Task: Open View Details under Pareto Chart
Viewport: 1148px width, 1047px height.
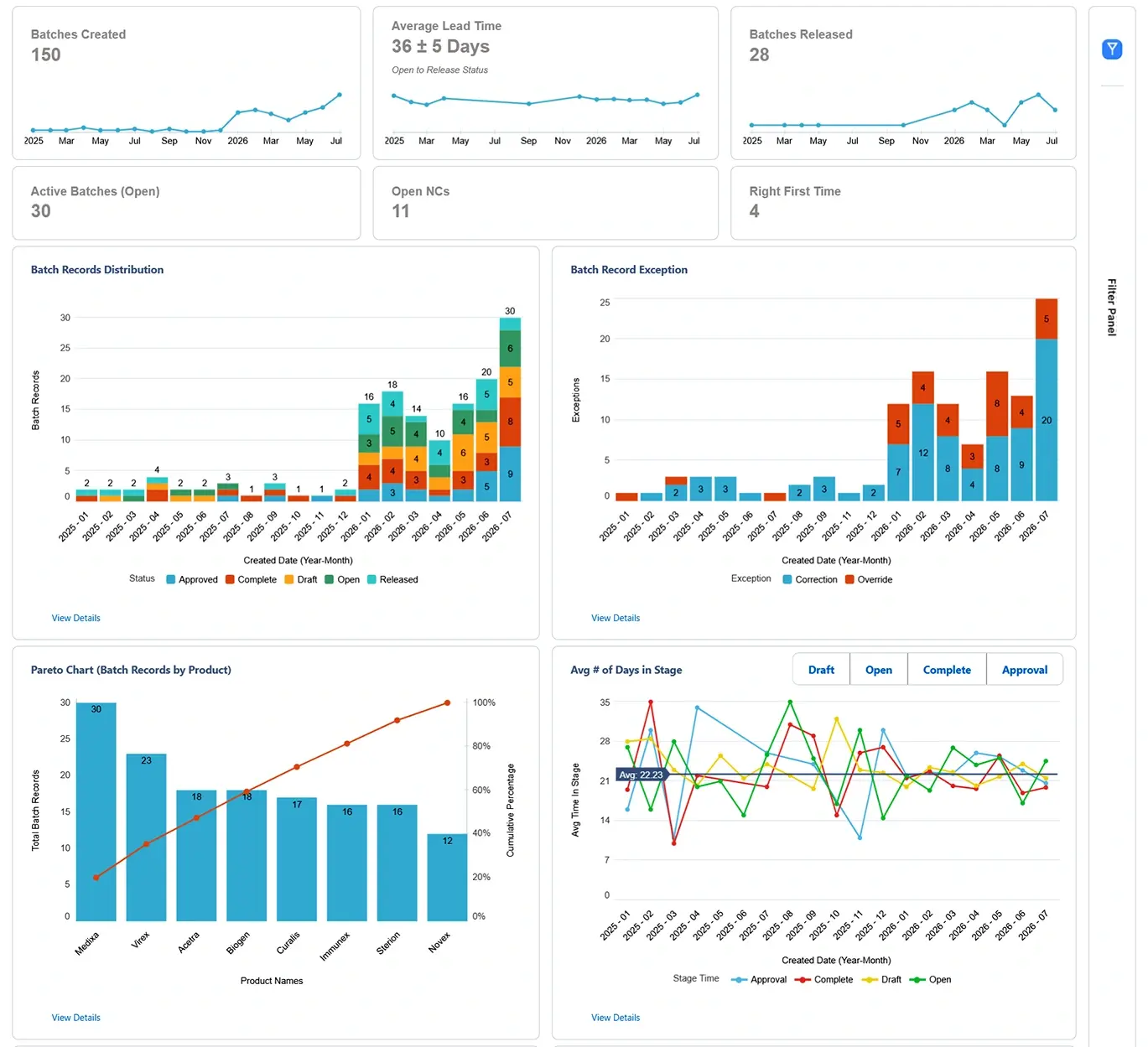Action: pyautogui.click(x=75, y=1018)
